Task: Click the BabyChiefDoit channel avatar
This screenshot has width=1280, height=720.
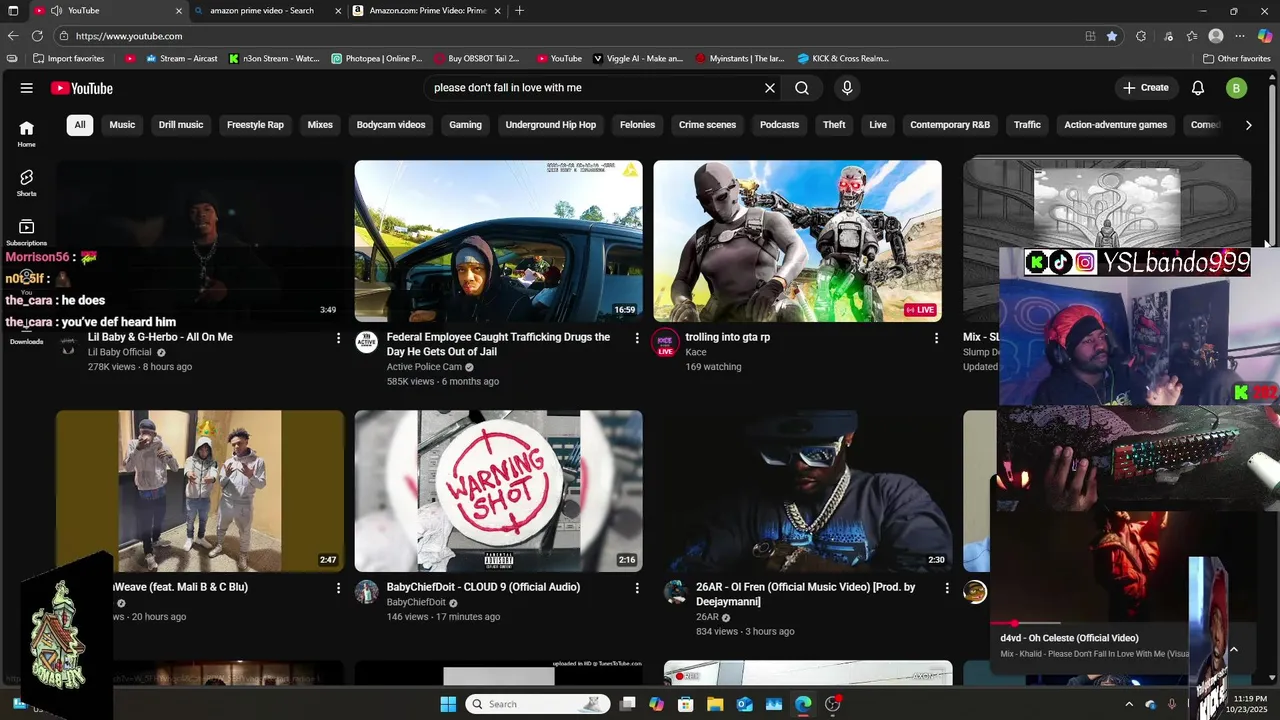Action: (x=367, y=592)
